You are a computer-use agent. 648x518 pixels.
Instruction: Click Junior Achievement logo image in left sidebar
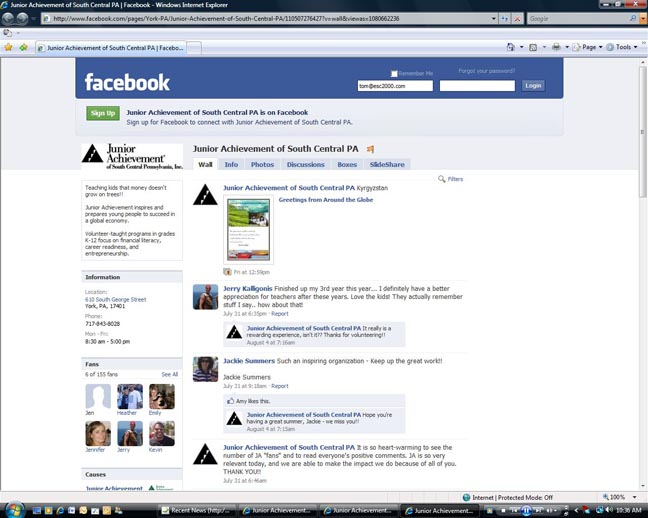pyautogui.click(x=132, y=156)
